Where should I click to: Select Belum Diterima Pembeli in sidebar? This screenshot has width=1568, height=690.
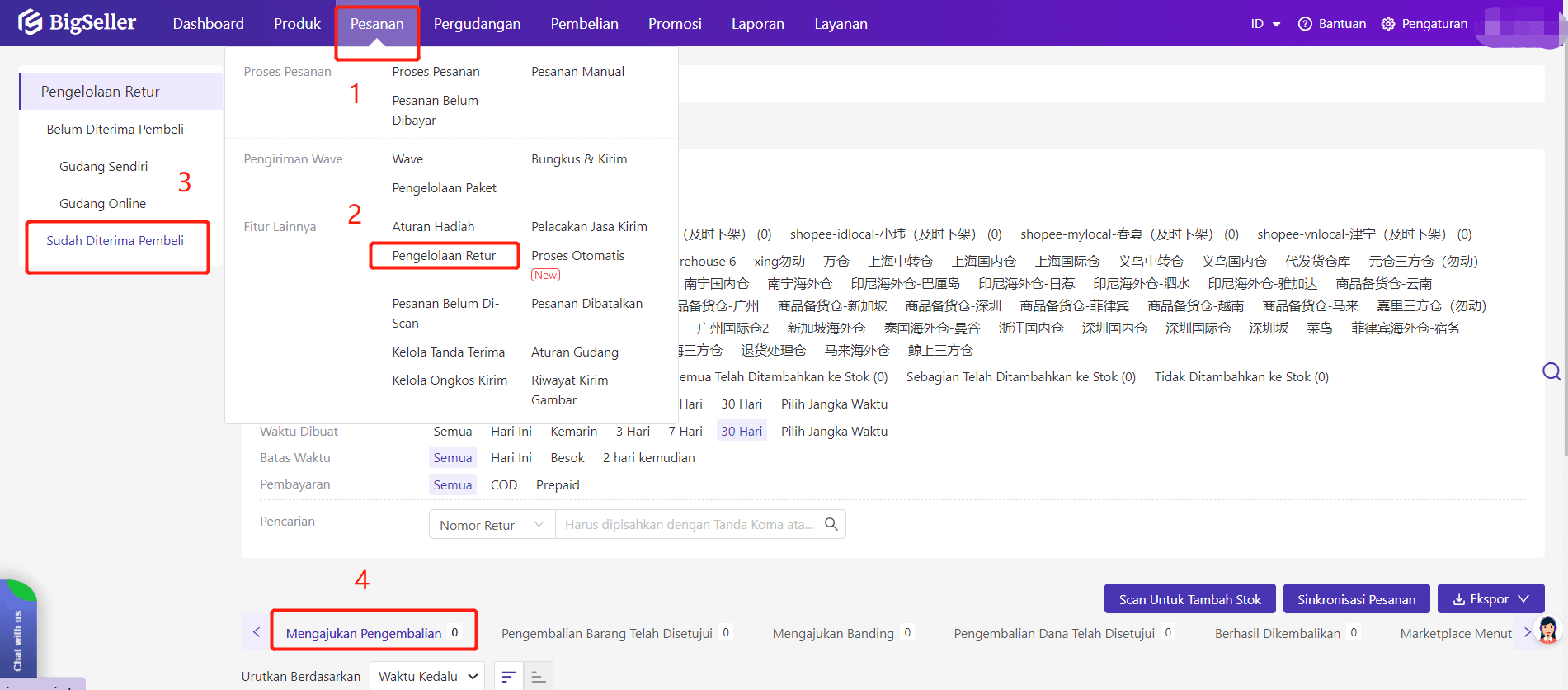tap(115, 130)
